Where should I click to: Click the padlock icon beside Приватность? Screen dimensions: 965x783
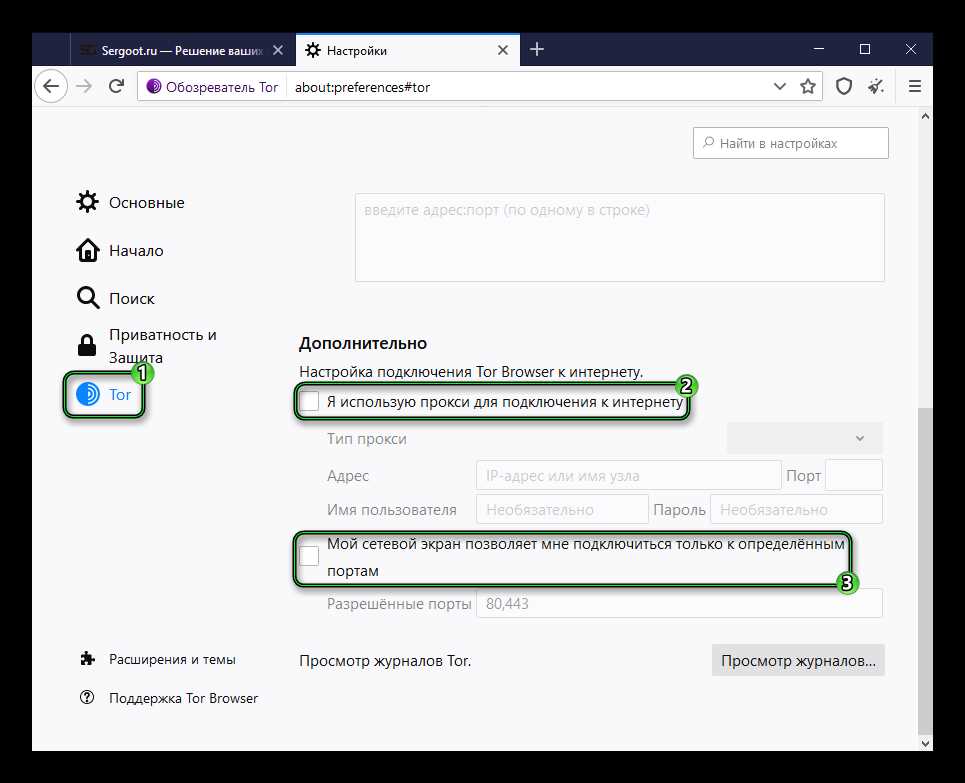tap(87, 345)
